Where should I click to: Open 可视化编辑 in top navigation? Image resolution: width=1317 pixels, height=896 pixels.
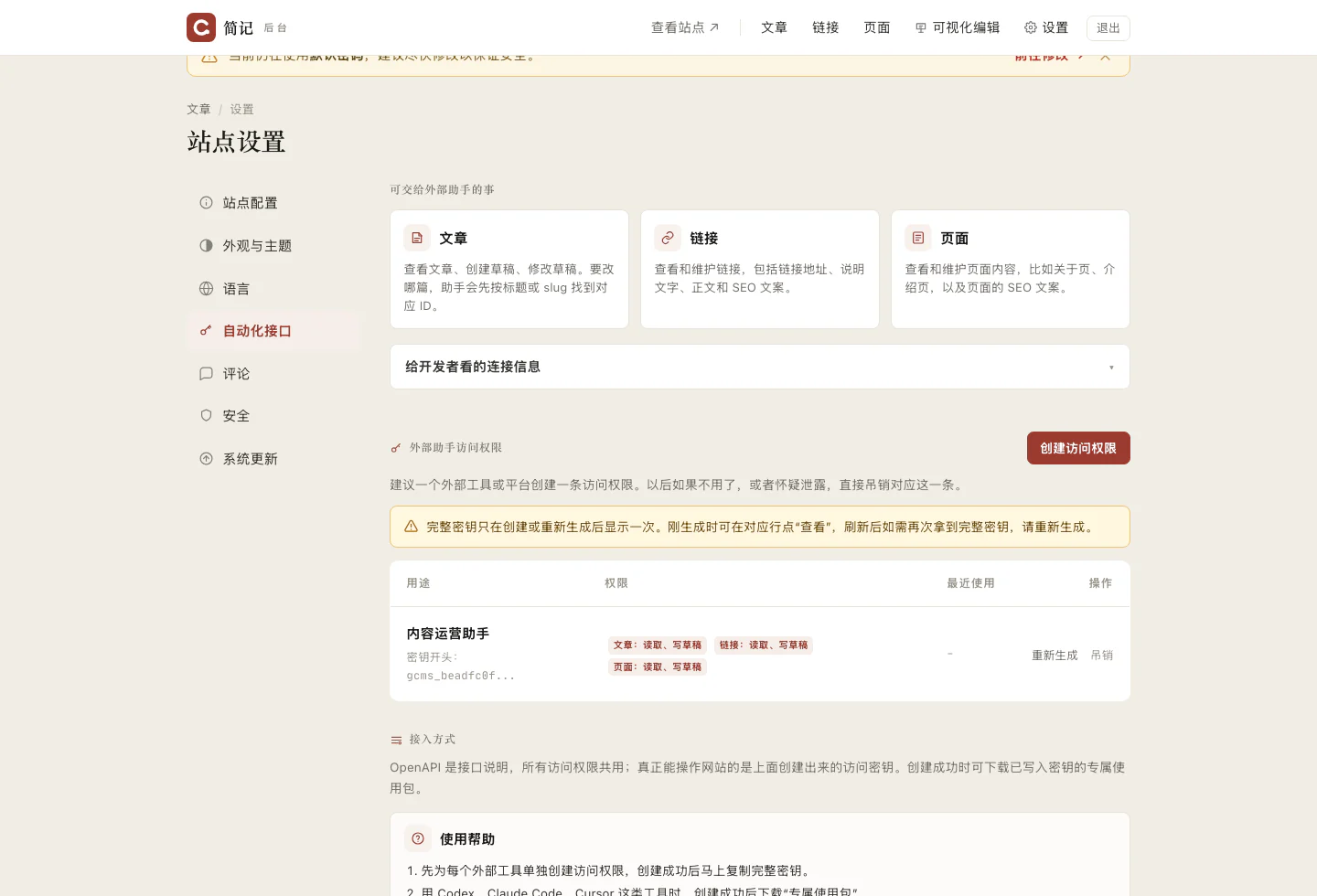[957, 27]
